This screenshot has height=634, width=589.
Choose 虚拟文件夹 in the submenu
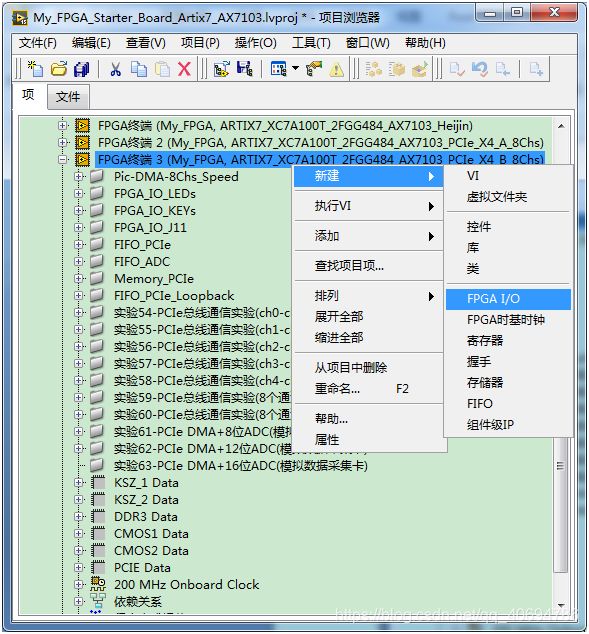point(508,197)
